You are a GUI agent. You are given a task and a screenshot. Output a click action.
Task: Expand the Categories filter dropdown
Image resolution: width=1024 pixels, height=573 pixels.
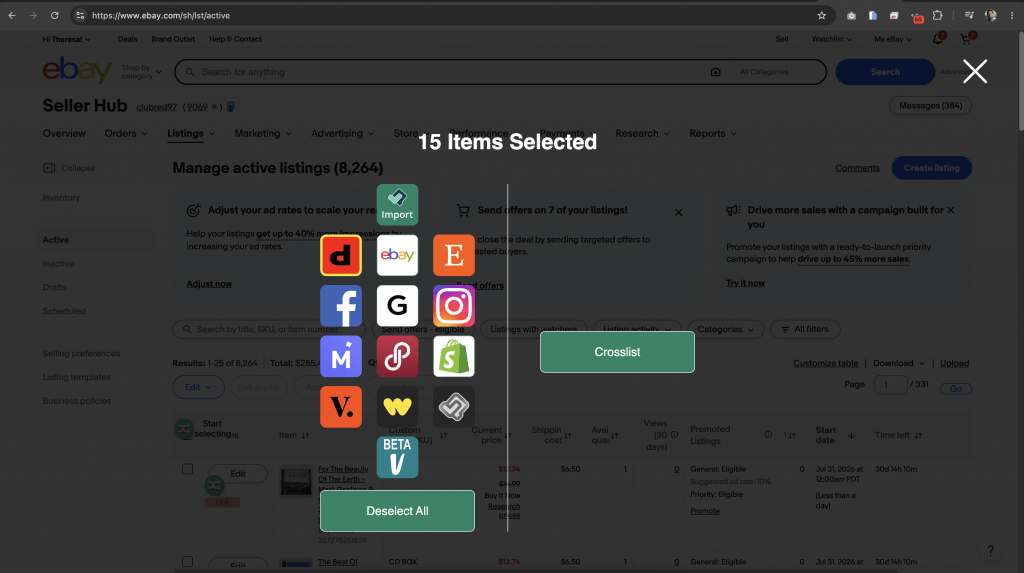725,329
